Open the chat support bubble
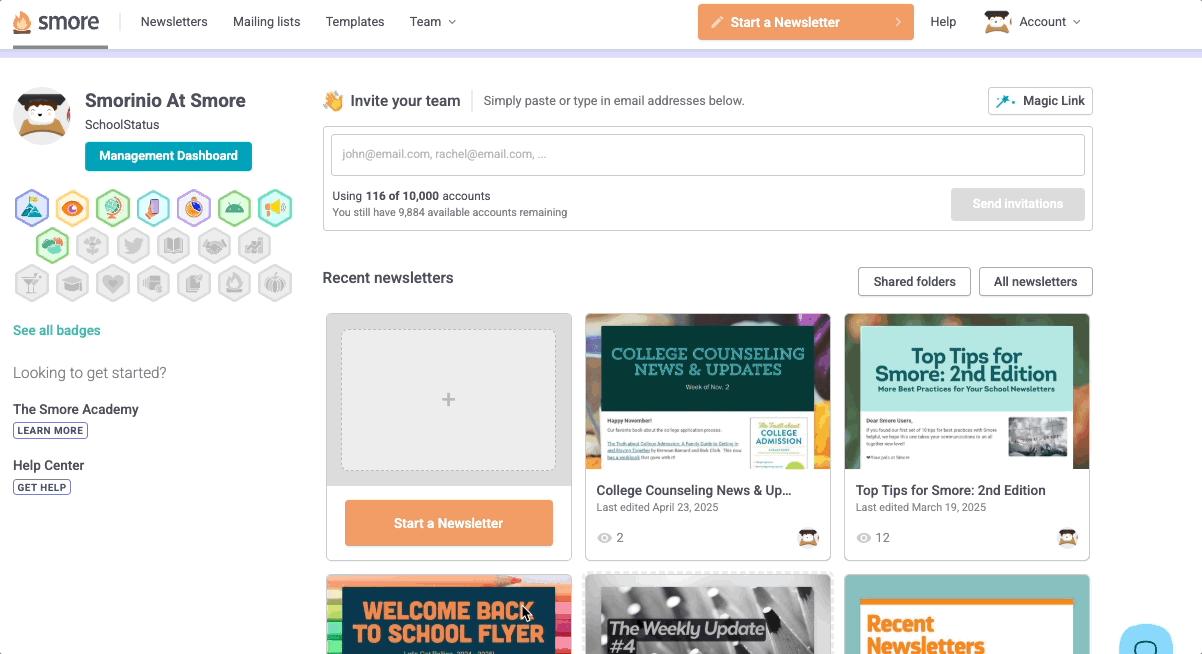Screen dimensions: 1202x654 point(1146,640)
